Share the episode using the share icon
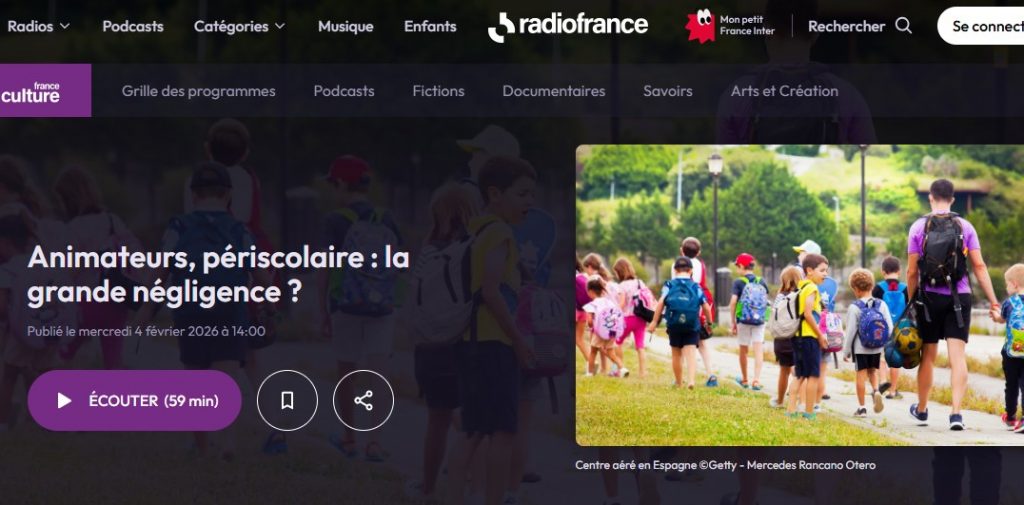Viewport: 1024px width, 505px height. [364, 400]
